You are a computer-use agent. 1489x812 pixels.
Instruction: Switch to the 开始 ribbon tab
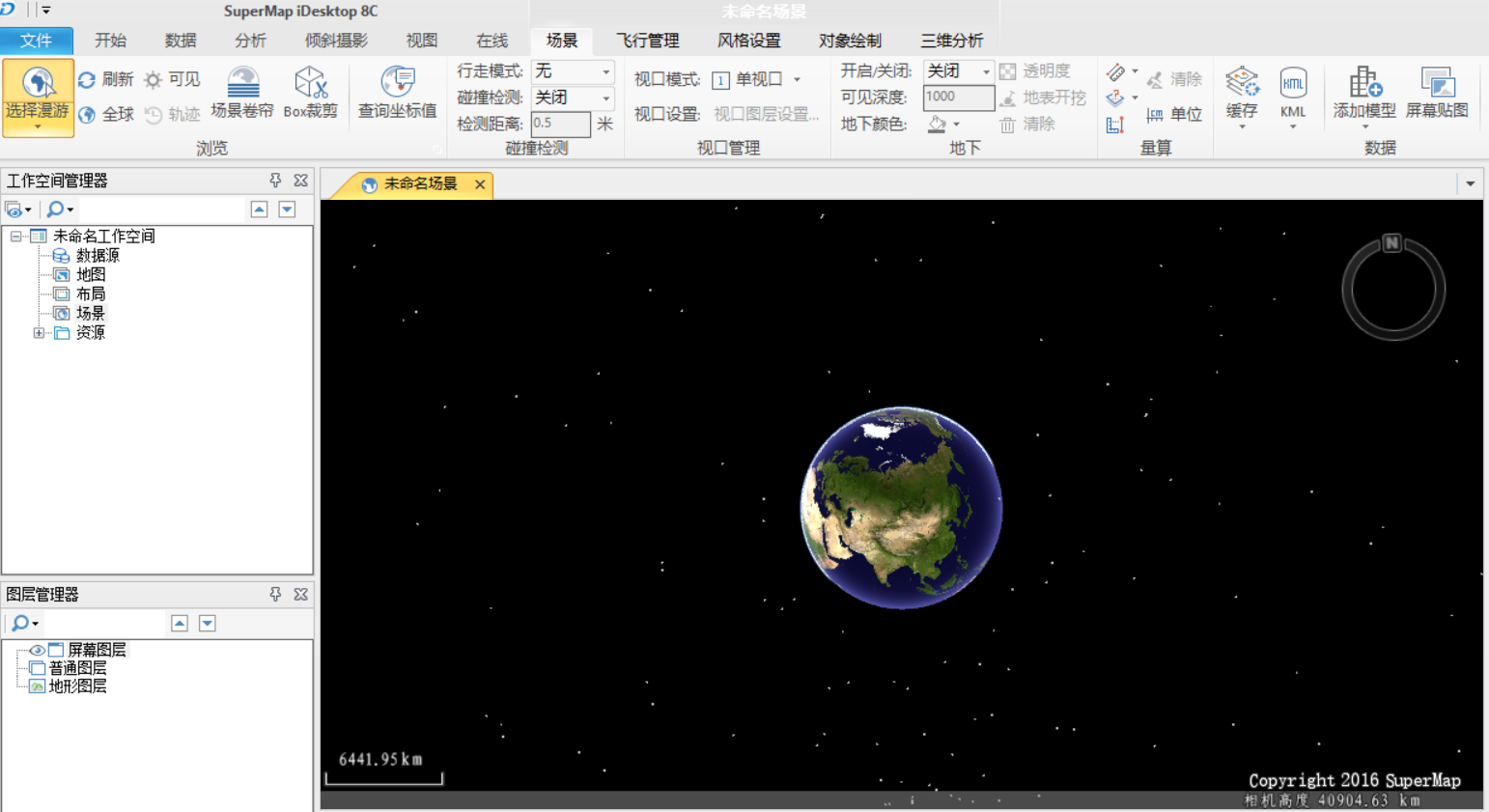pyautogui.click(x=110, y=41)
